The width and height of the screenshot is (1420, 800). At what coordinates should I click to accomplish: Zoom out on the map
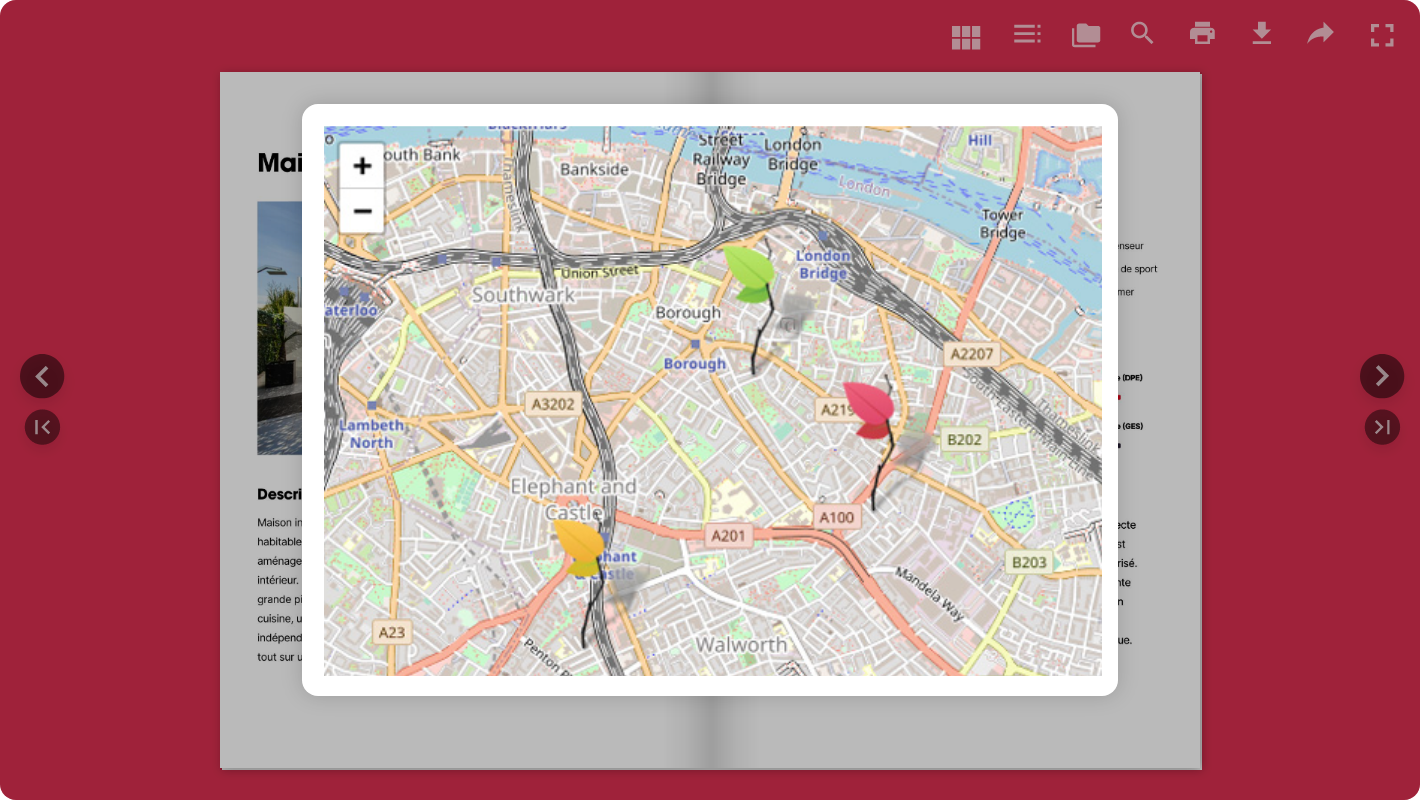point(362,211)
